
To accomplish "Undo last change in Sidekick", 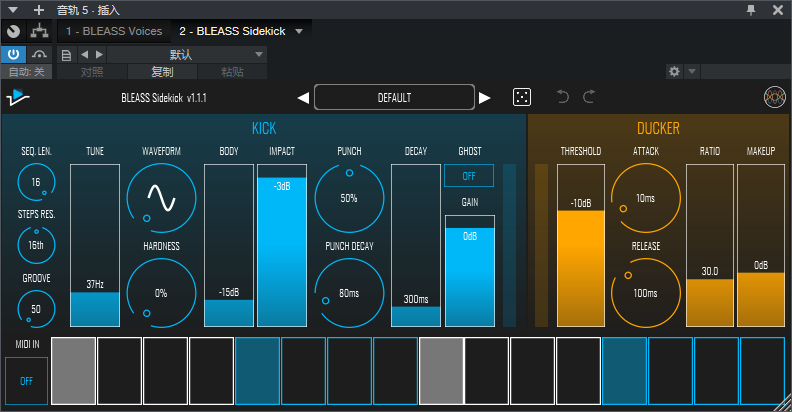I will coord(563,96).
